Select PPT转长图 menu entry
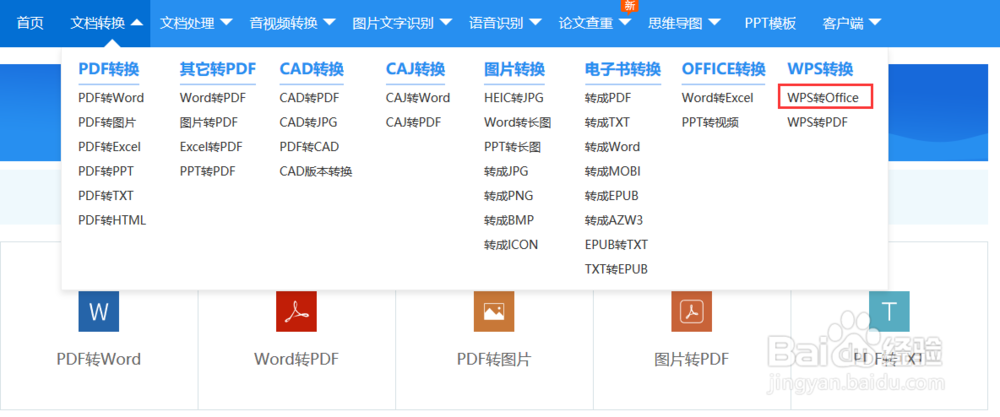The image size is (1000, 417). pos(512,147)
